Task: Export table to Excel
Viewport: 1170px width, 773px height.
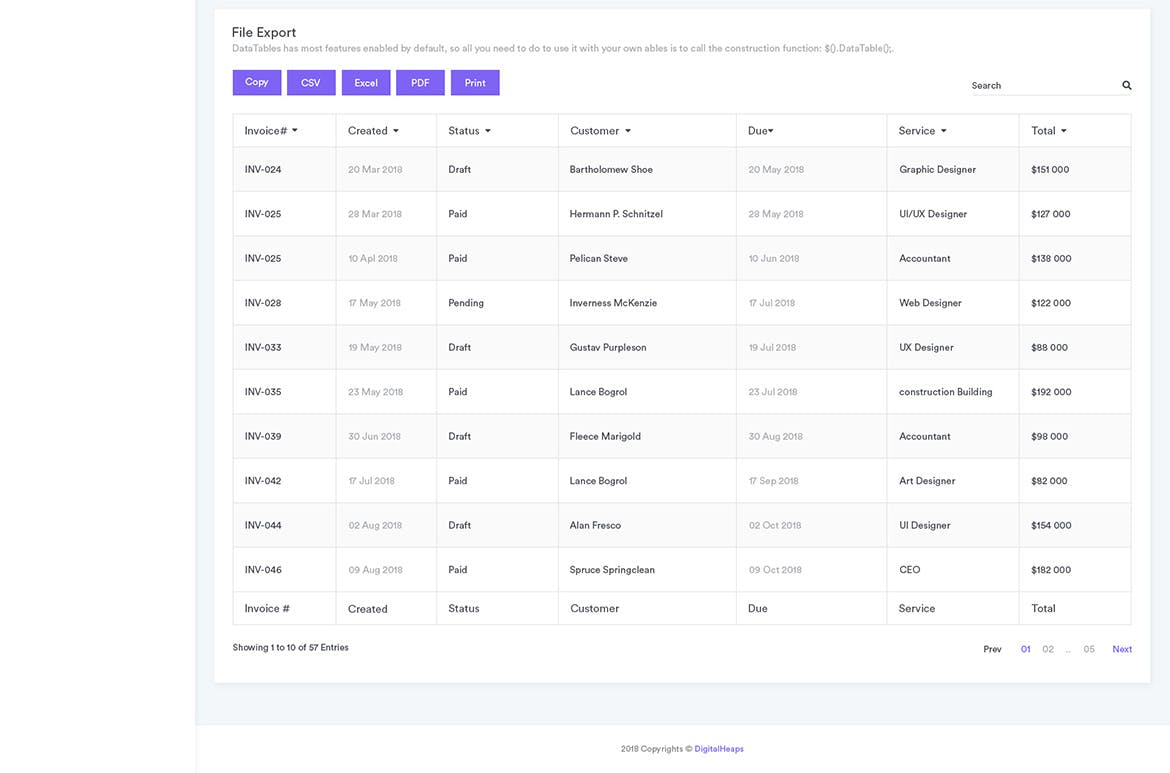Action: (366, 83)
